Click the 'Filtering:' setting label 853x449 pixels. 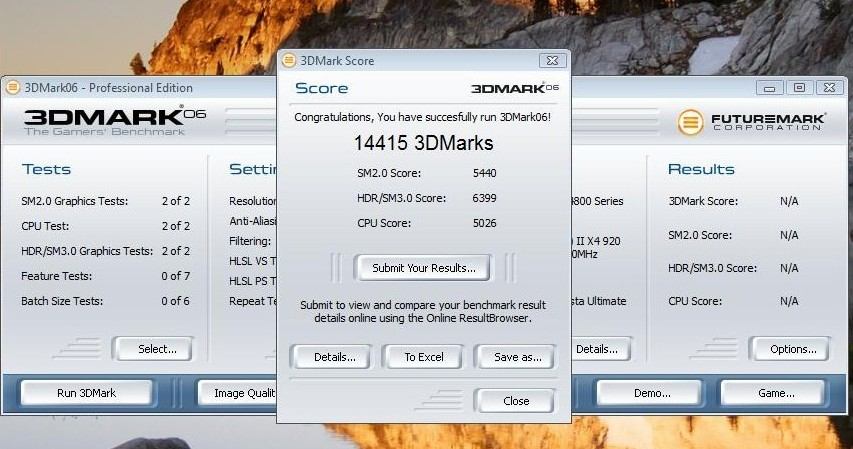pos(250,241)
